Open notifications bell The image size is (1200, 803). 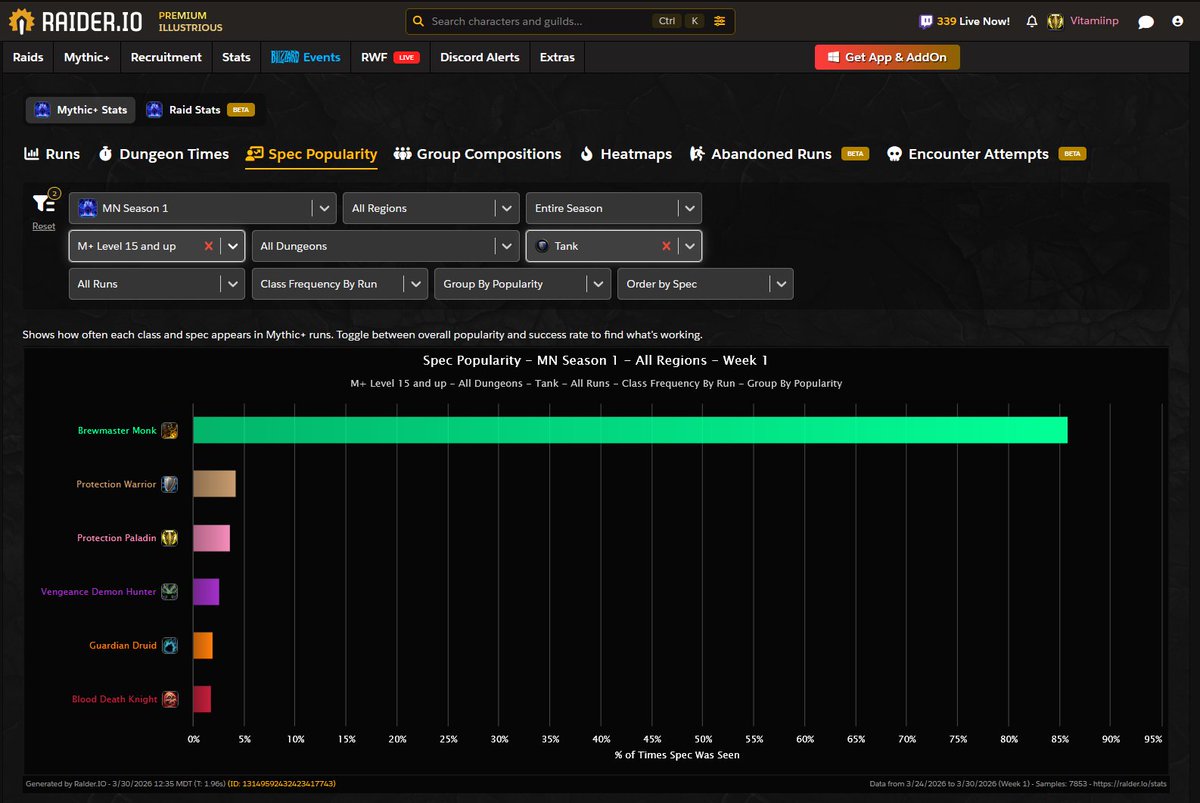tap(1032, 21)
